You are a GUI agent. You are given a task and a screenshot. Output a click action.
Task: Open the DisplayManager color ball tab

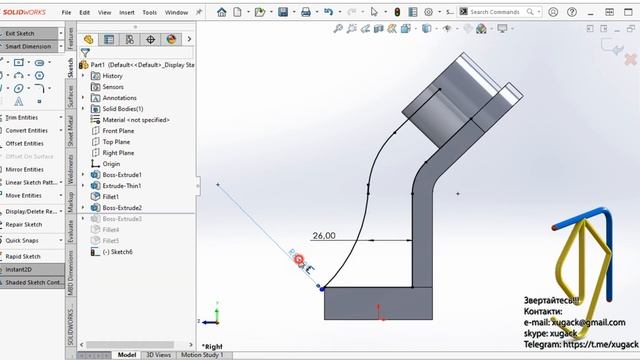[x=171, y=39]
